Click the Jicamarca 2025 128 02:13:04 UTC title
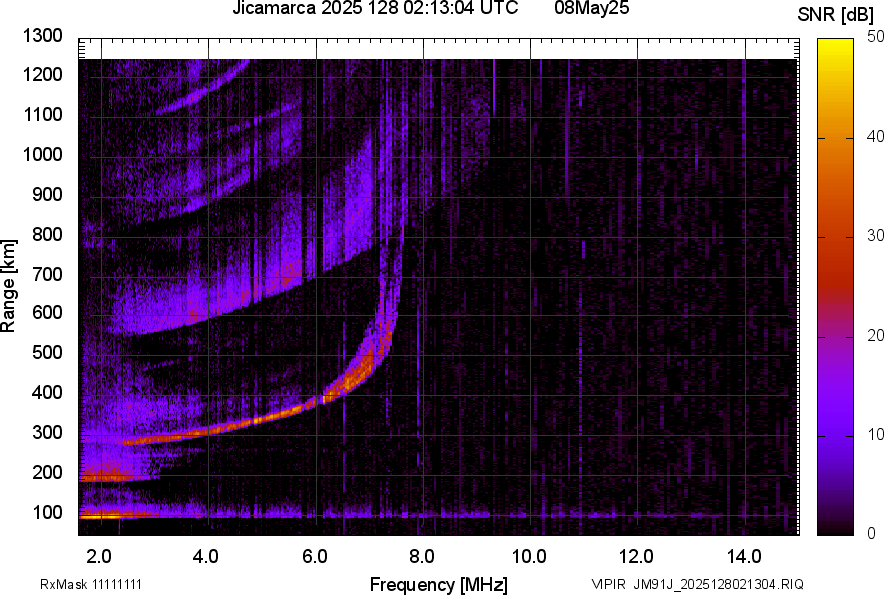Screen dimensions: 884x595 (x=375, y=8)
